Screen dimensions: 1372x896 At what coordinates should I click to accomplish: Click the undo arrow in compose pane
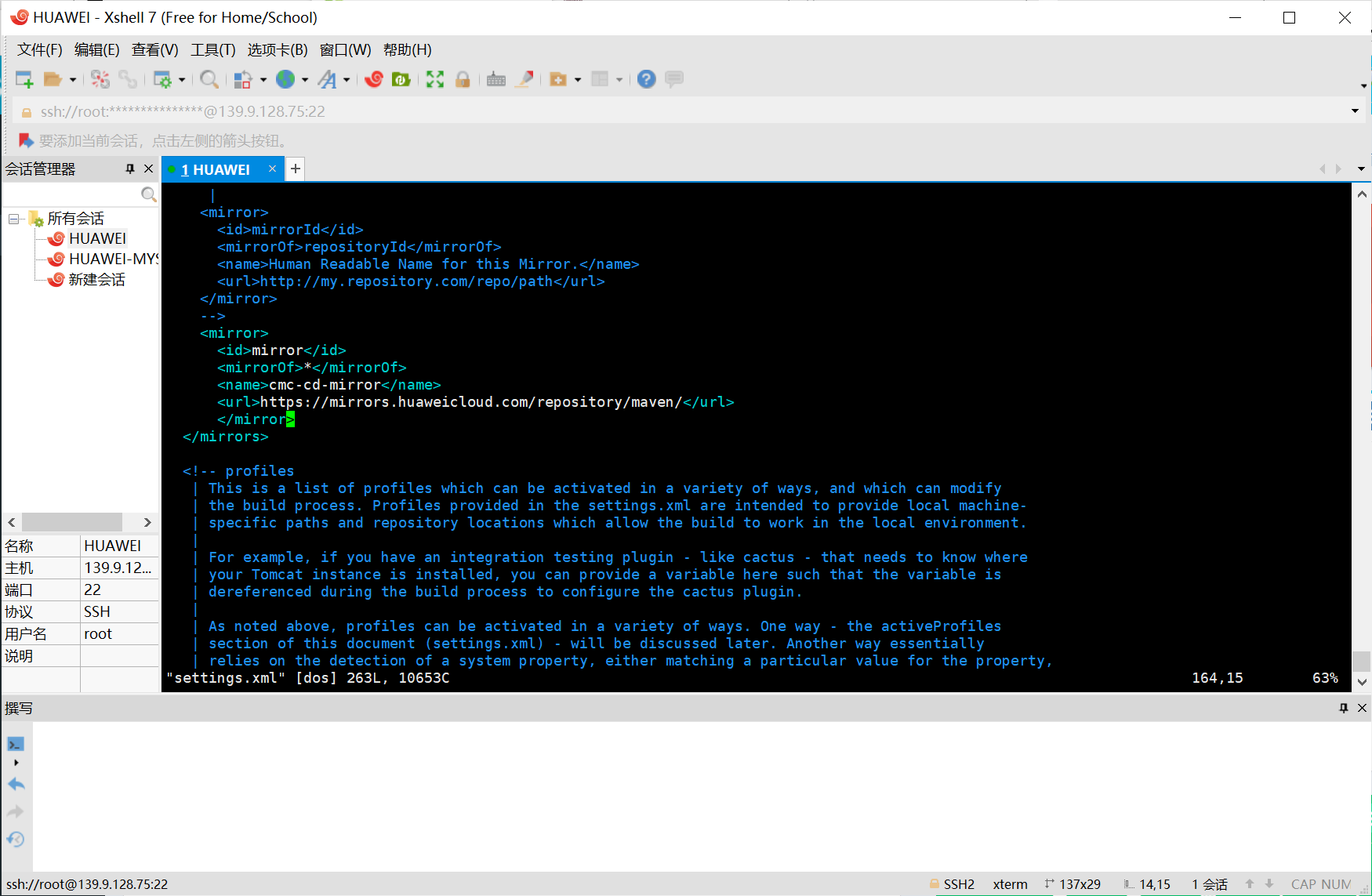pyautogui.click(x=16, y=784)
